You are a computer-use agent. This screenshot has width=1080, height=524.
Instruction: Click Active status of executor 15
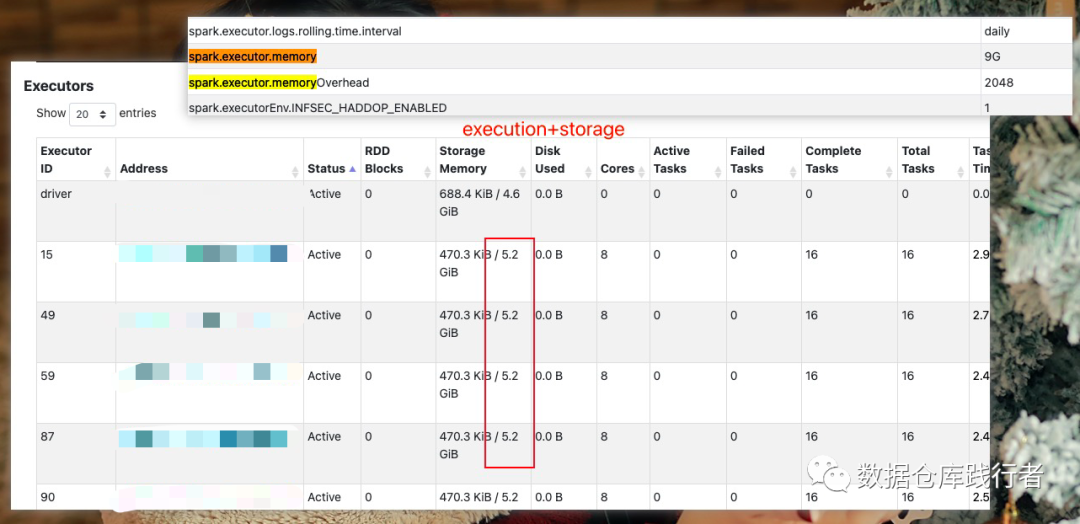click(x=324, y=255)
